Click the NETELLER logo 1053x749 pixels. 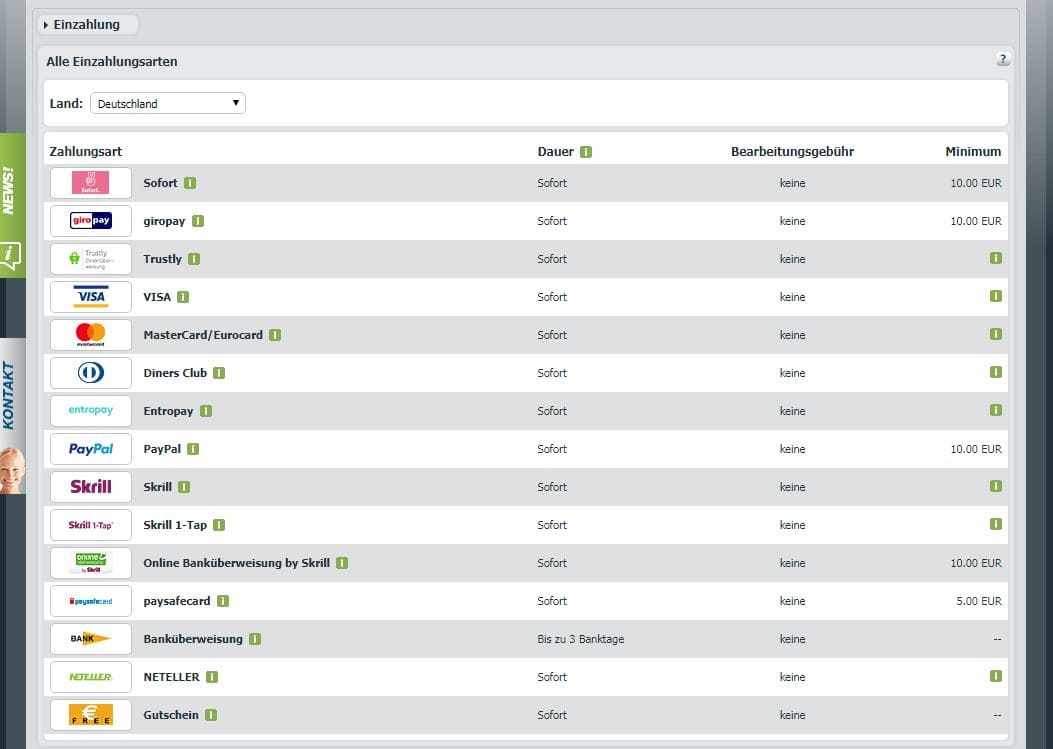pyautogui.click(x=91, y=676)
